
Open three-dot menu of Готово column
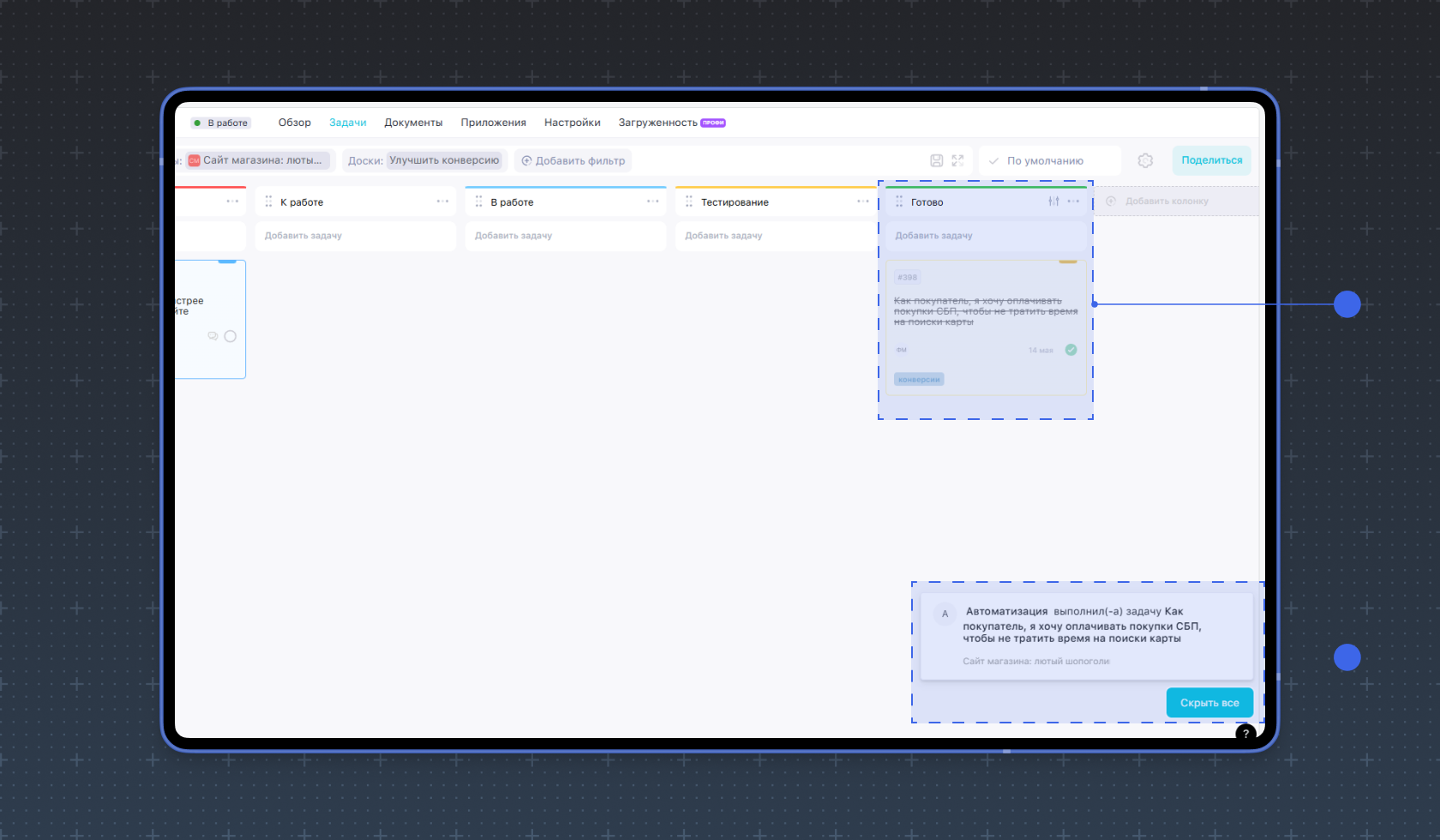click(x=1073, y=201)
